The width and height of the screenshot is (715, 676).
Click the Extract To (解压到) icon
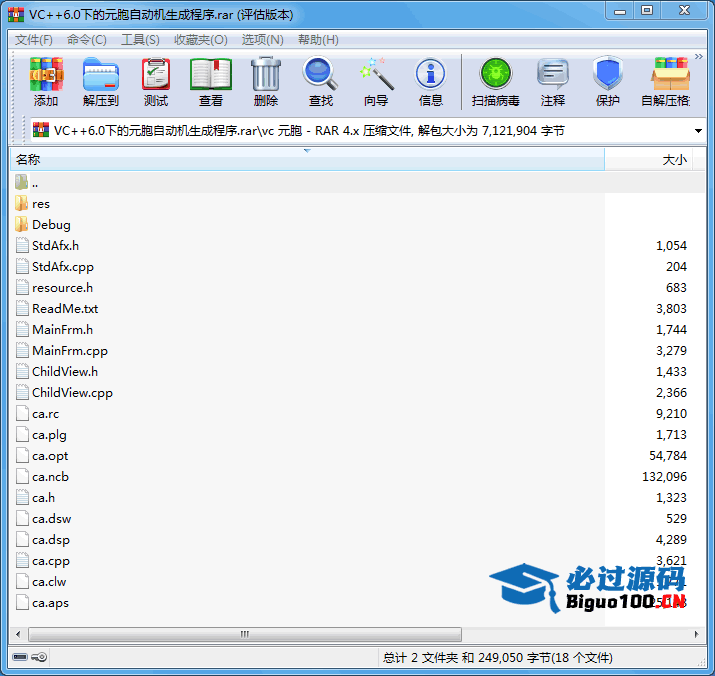tap(101, 82)
